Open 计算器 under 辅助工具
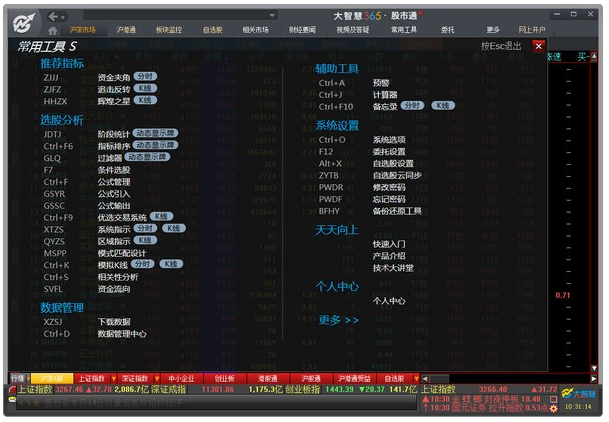 [385, 95]
